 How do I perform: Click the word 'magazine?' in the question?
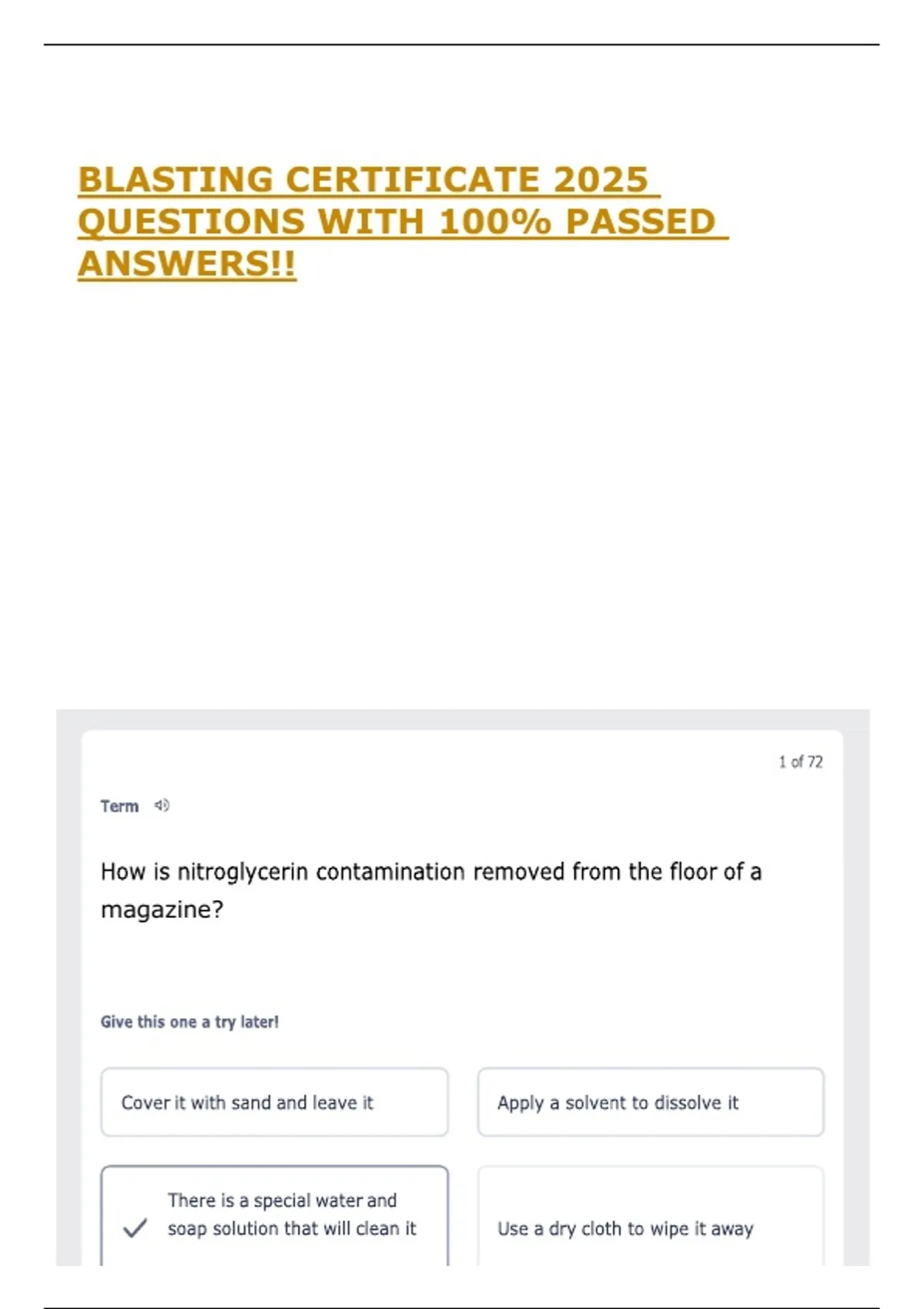(162, 909)
